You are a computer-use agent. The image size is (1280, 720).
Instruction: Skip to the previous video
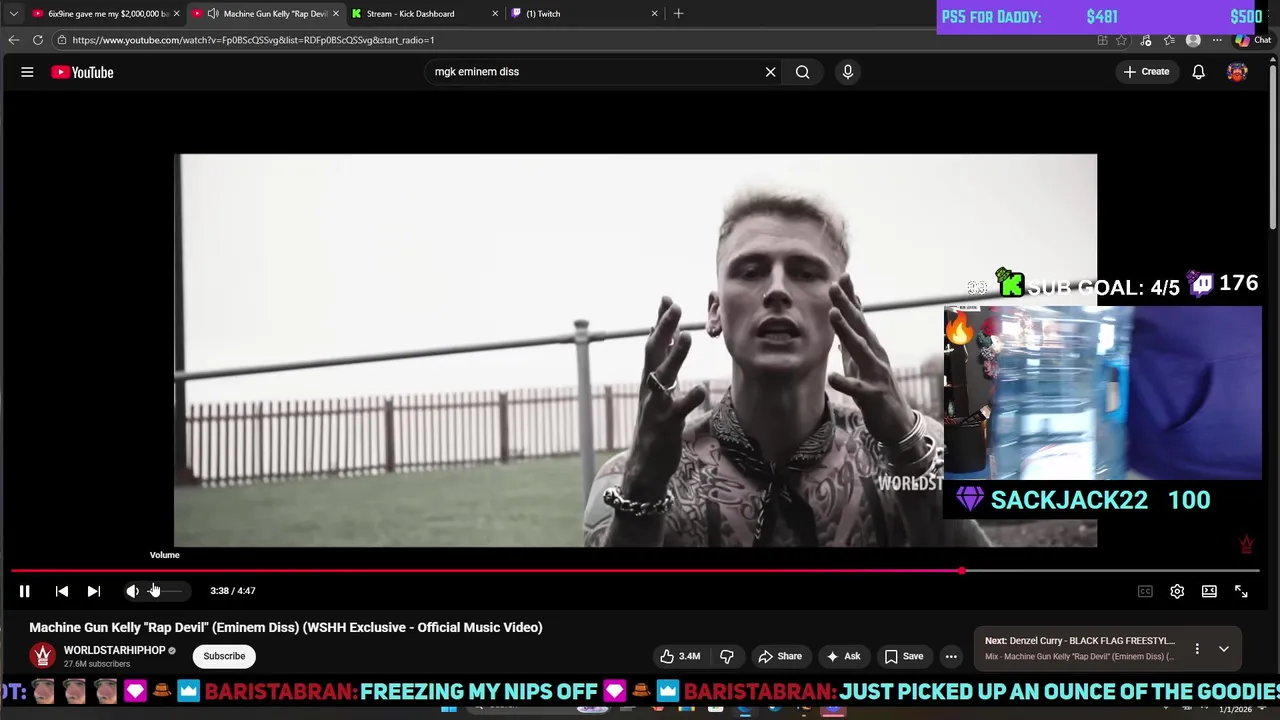coord(61,591)
